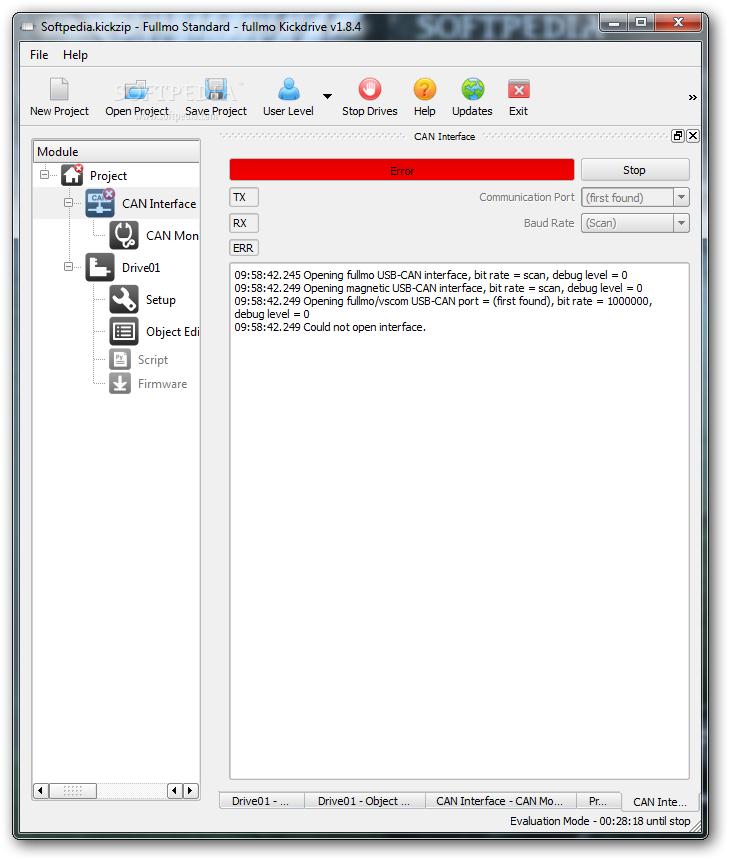Open Help via the question mark icon
This screenshot has height=860, width=729.
tap(425, 89)
